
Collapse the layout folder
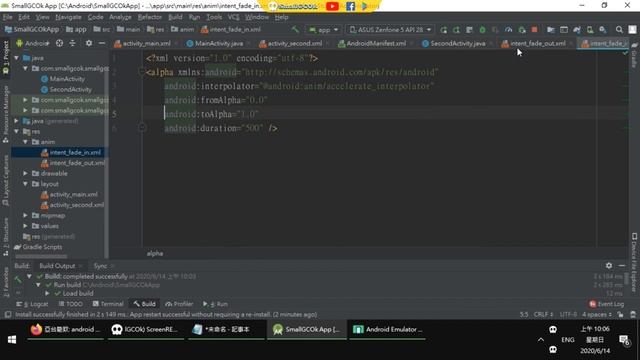point(25,184)
